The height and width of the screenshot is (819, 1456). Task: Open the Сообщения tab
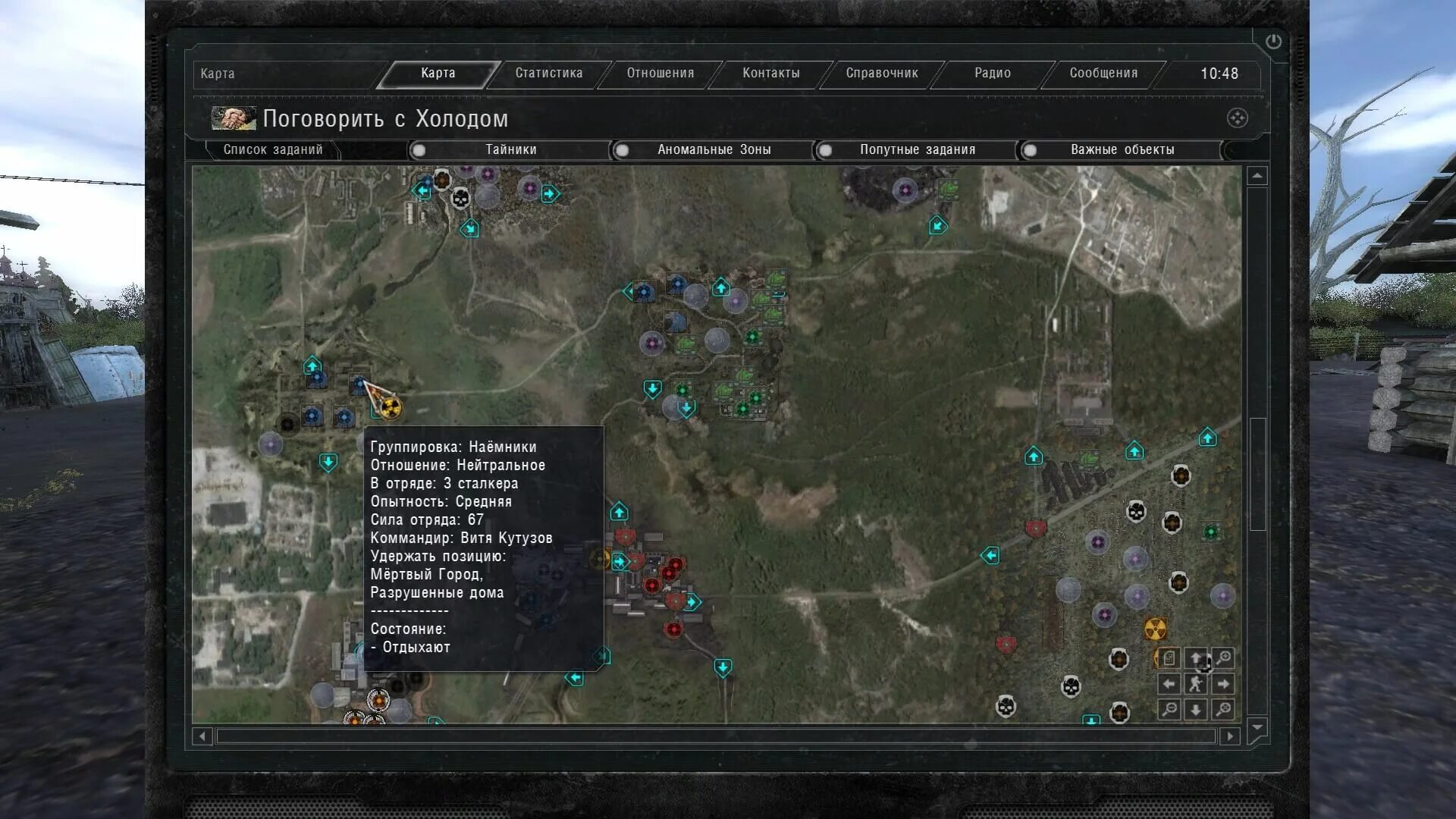[x=1103, y=74]
